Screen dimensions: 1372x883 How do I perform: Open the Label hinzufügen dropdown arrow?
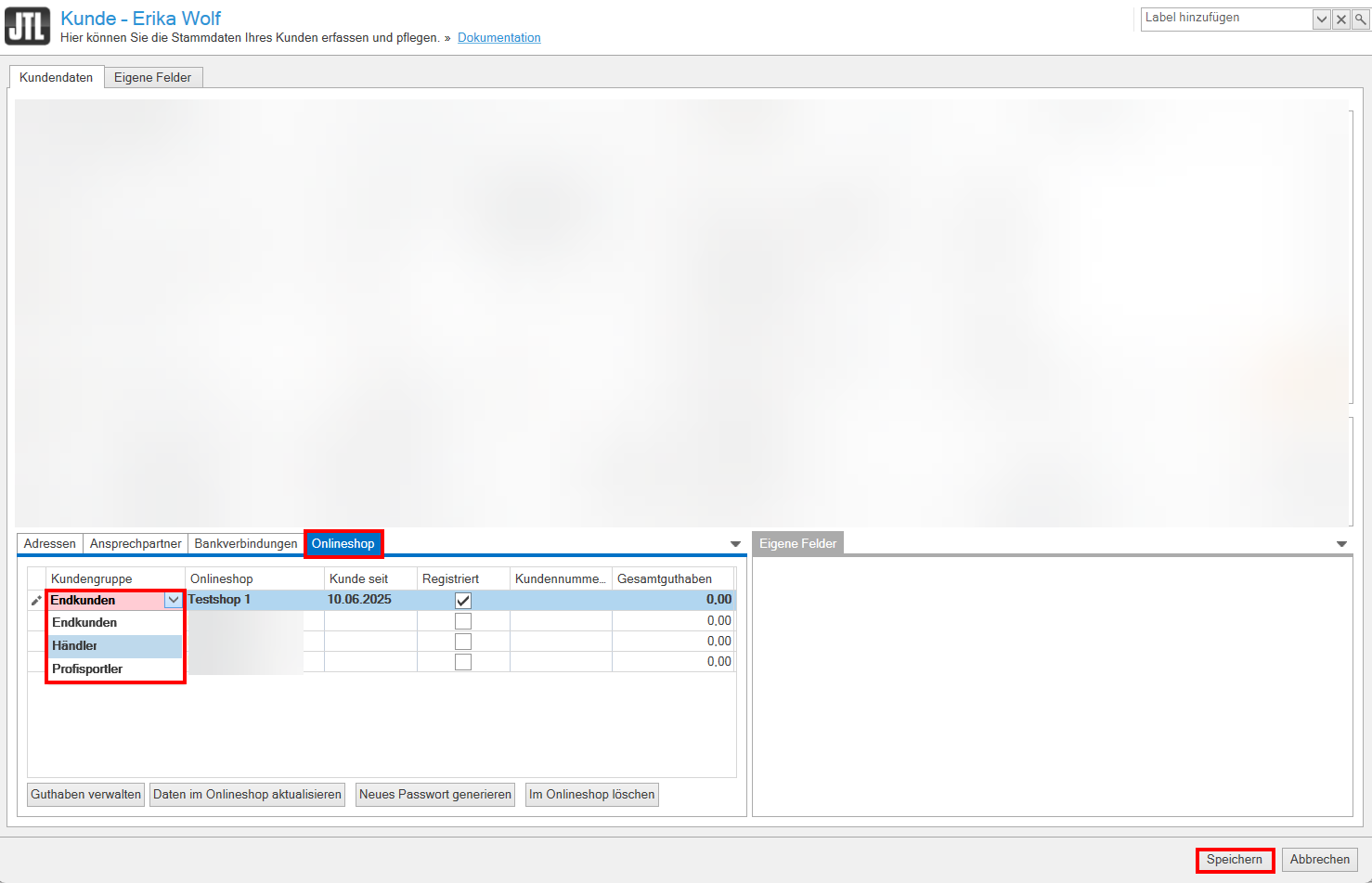(x=1321, y=19)
